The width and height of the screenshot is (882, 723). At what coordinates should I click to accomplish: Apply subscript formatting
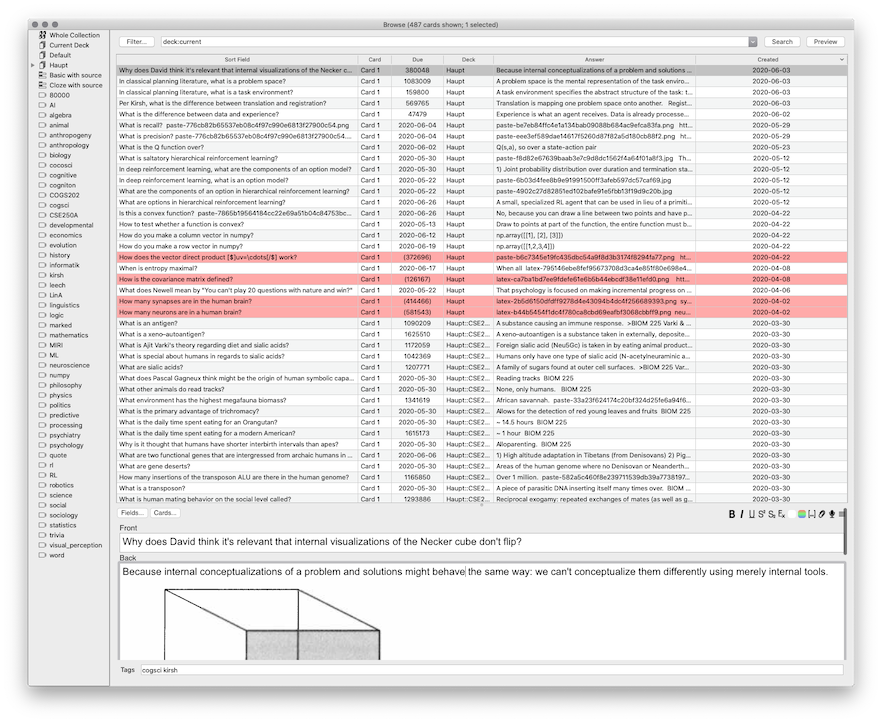pyautogui.click(x=771, y=514)
